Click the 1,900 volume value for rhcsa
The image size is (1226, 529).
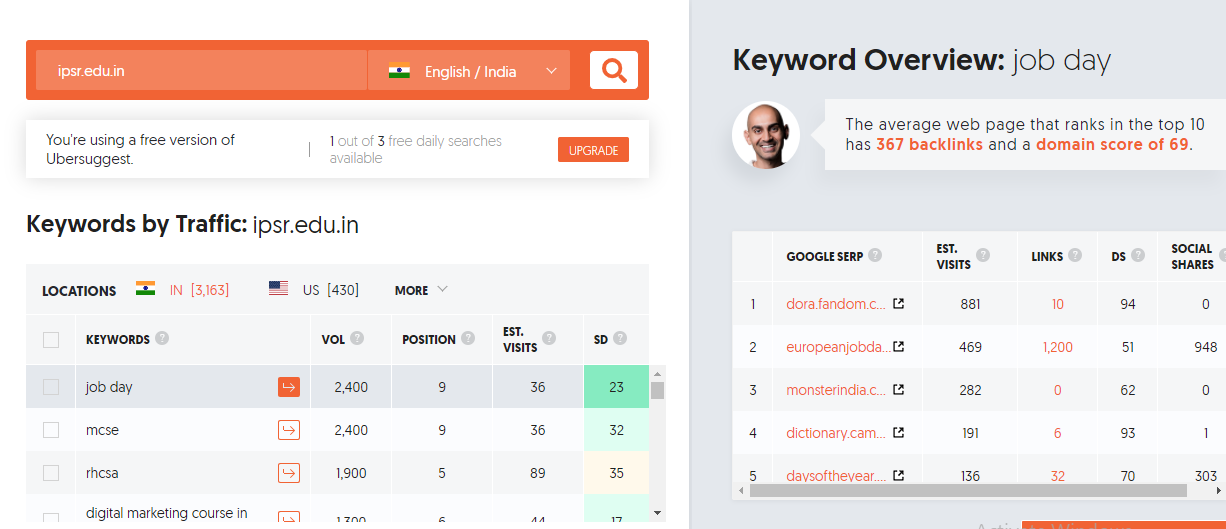click(x=351, y=473)
